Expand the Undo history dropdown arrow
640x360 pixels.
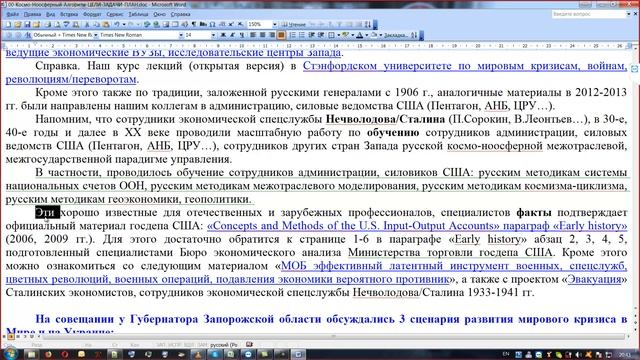tap(124, 24)
